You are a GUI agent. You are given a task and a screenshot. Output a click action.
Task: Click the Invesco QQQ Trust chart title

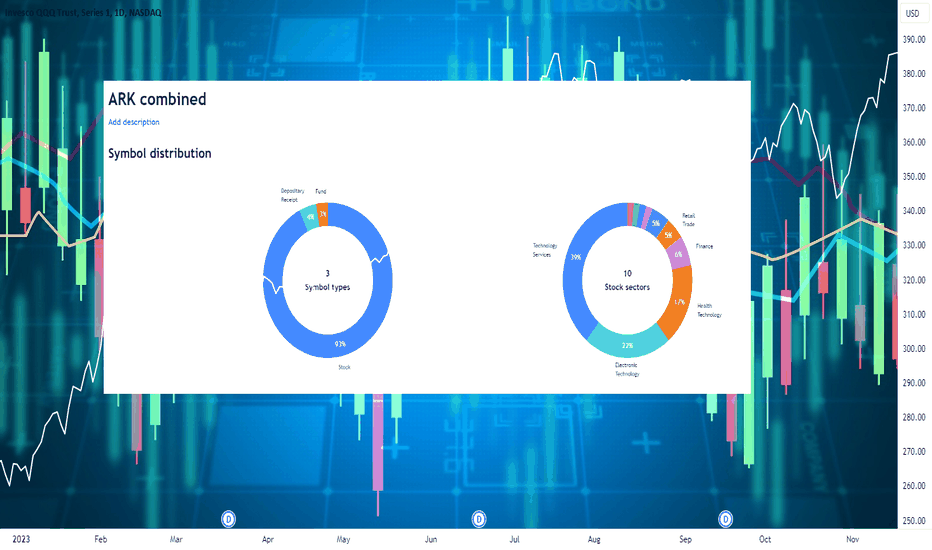pos(84,12)
